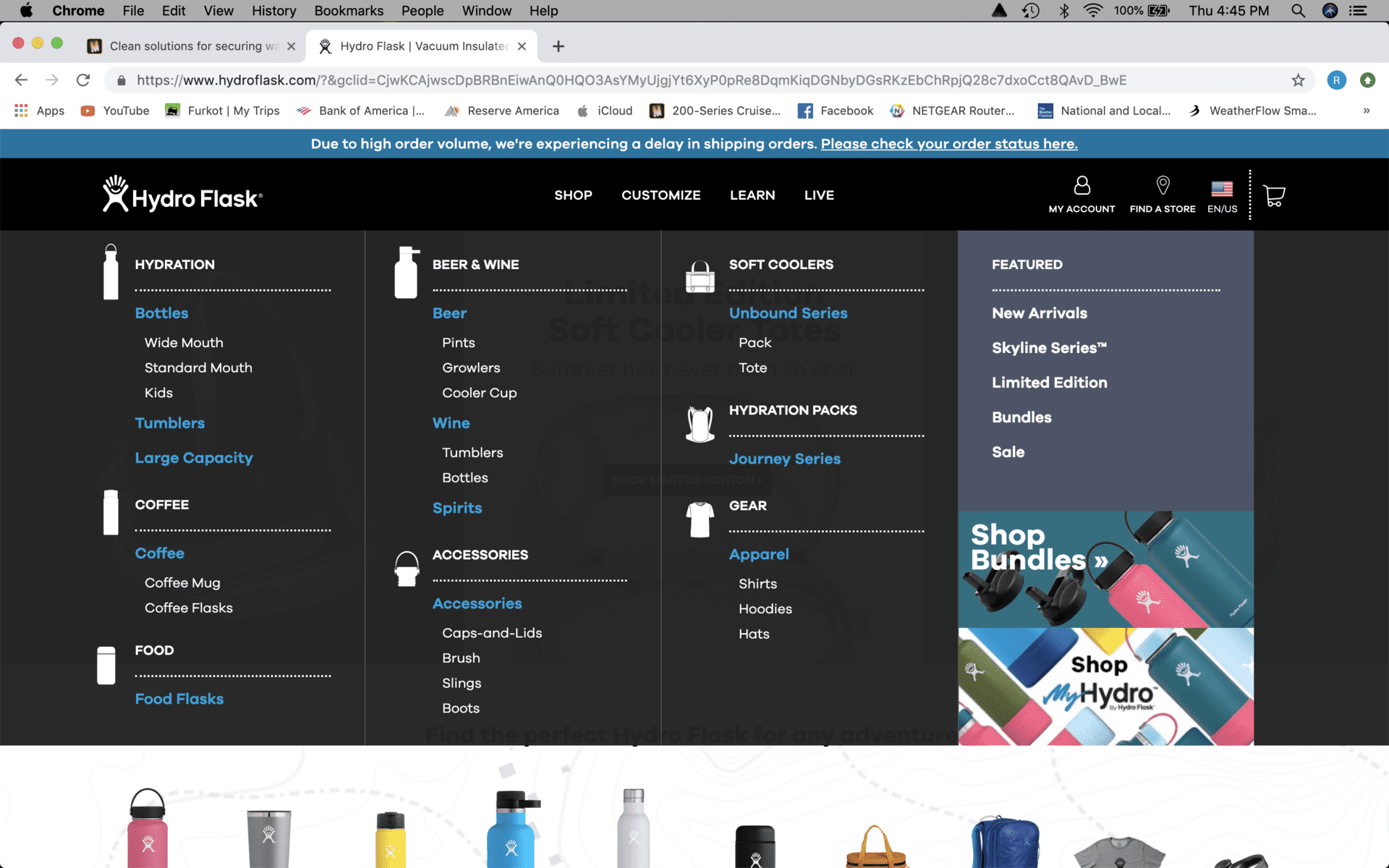Open Skyline Series featured link
This screenshot has width=1389, height=868.
[x=1049, y=348]
